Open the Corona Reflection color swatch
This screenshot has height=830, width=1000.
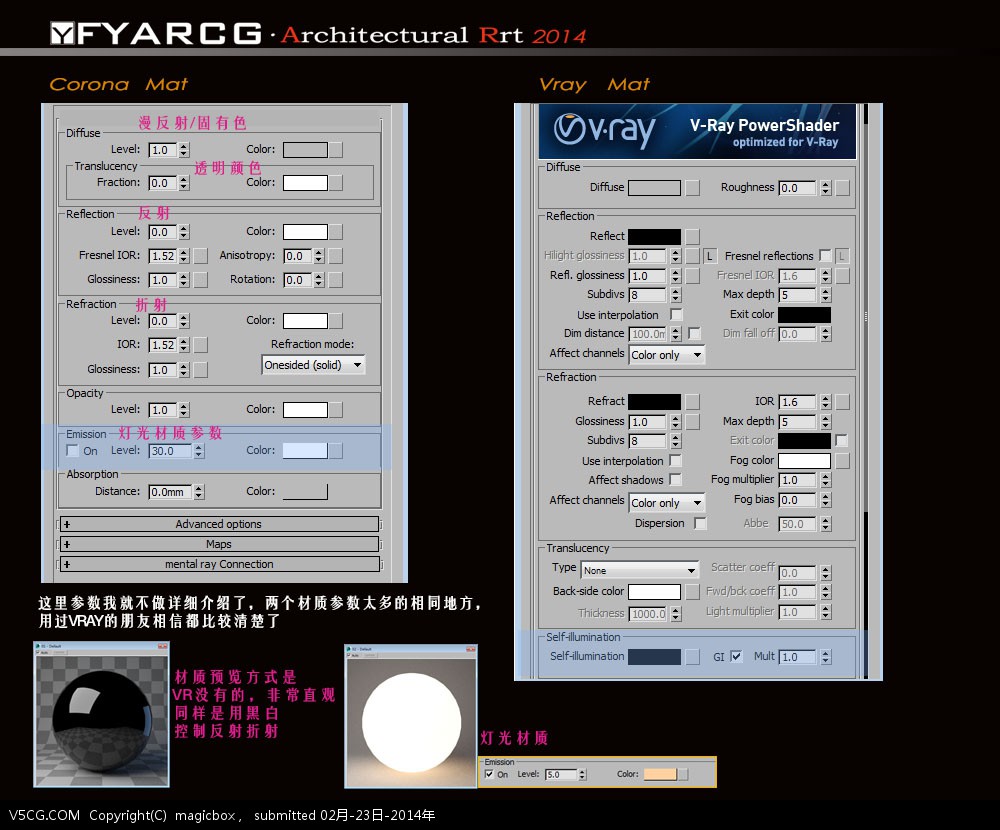point(305,232)
